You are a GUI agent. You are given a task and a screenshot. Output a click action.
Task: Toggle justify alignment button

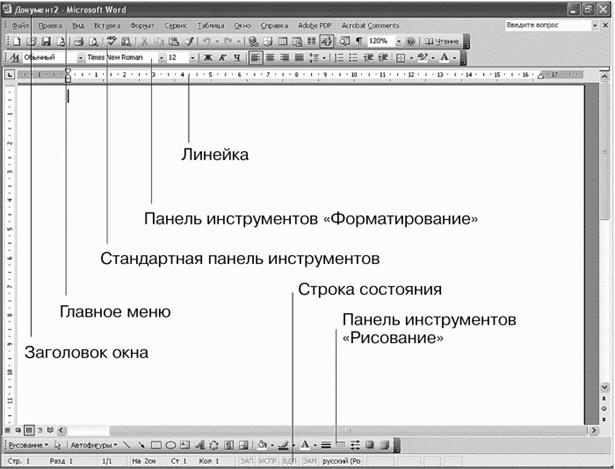click(x=299, y=58)
